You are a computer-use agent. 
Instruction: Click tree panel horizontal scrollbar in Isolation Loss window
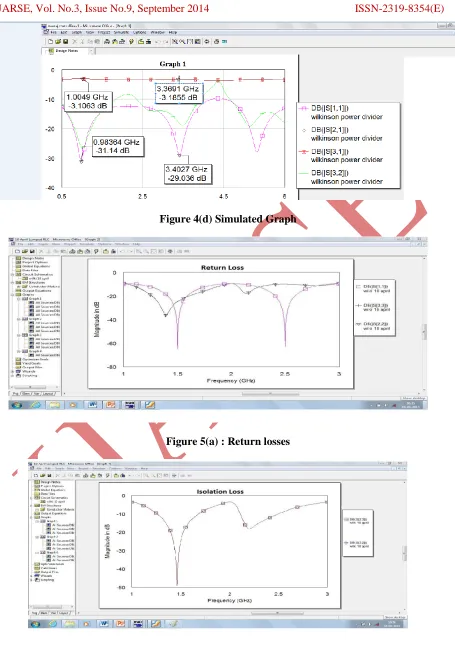pos(51,607)
